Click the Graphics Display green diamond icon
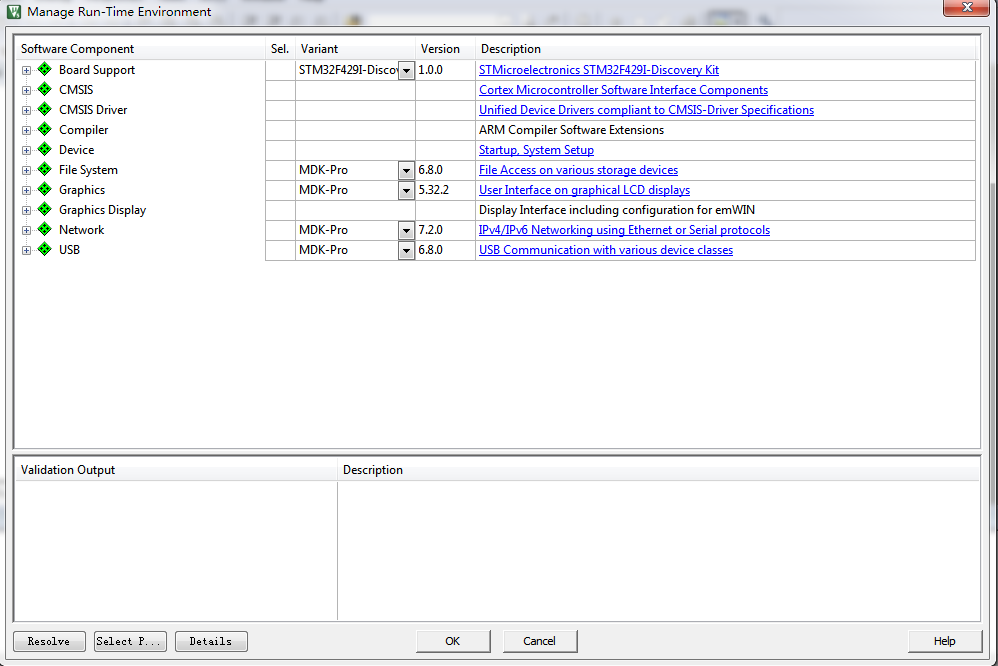The image size is (998, 666). pos(45,209)
